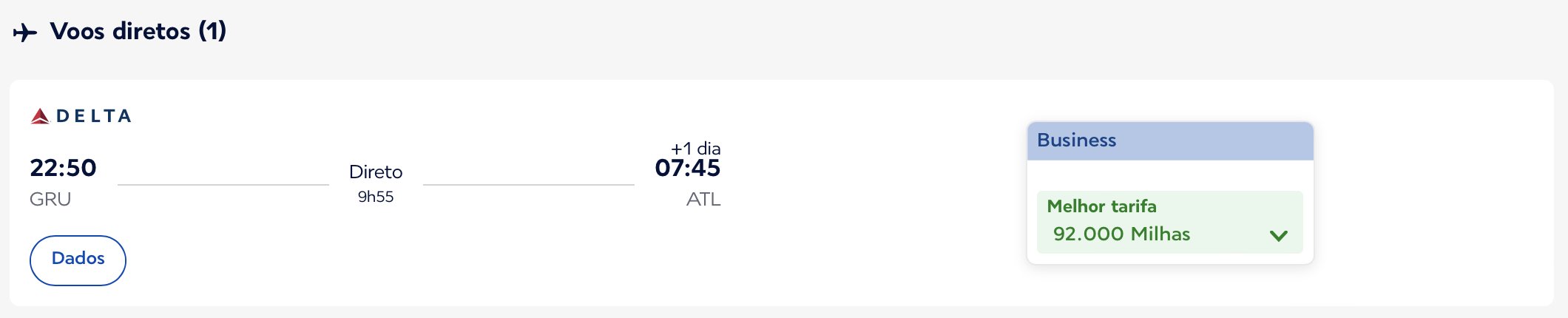Click the ATL destination airport code
1568x318 pixels.
pyautogui.click(x=703, y=199)
